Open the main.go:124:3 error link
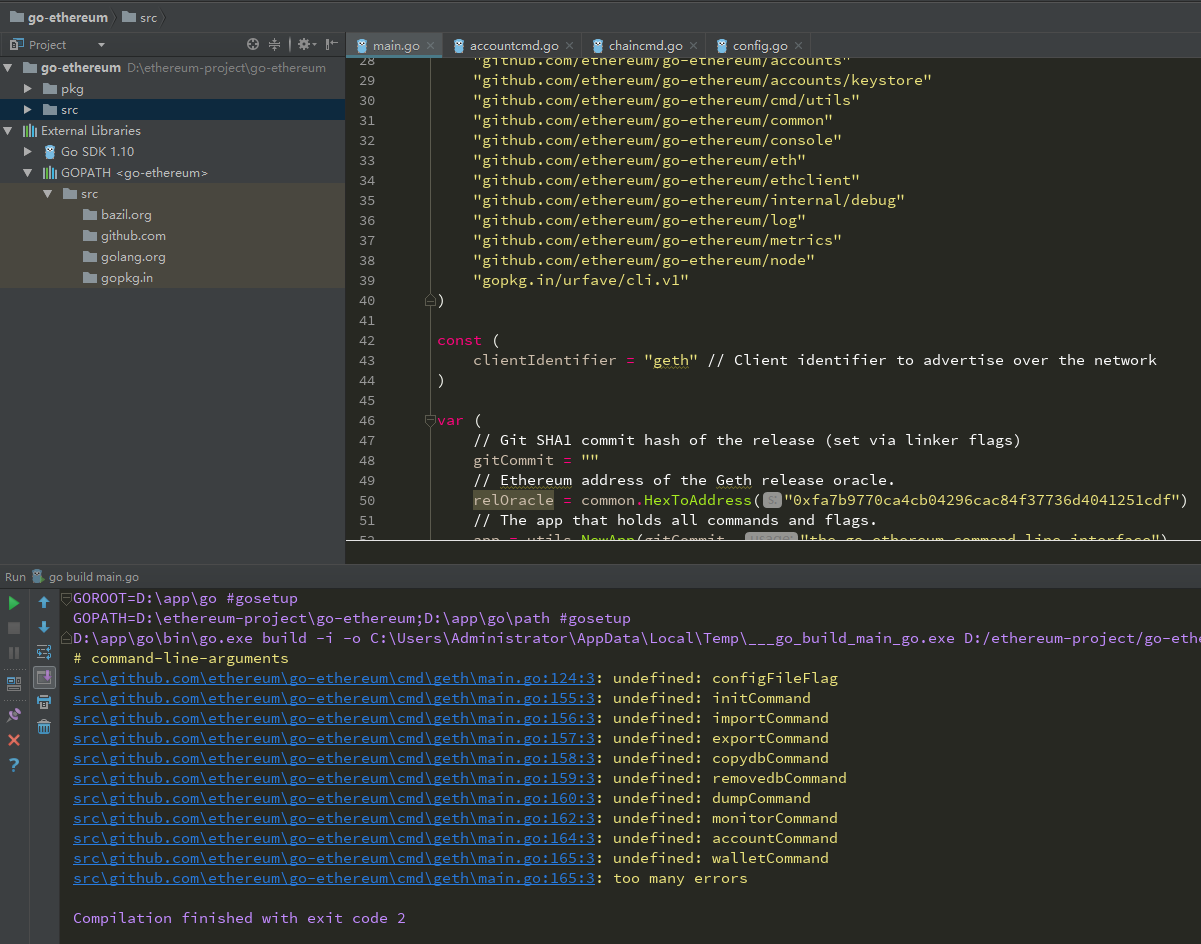 pyautogui.click(x=334, y=678)
